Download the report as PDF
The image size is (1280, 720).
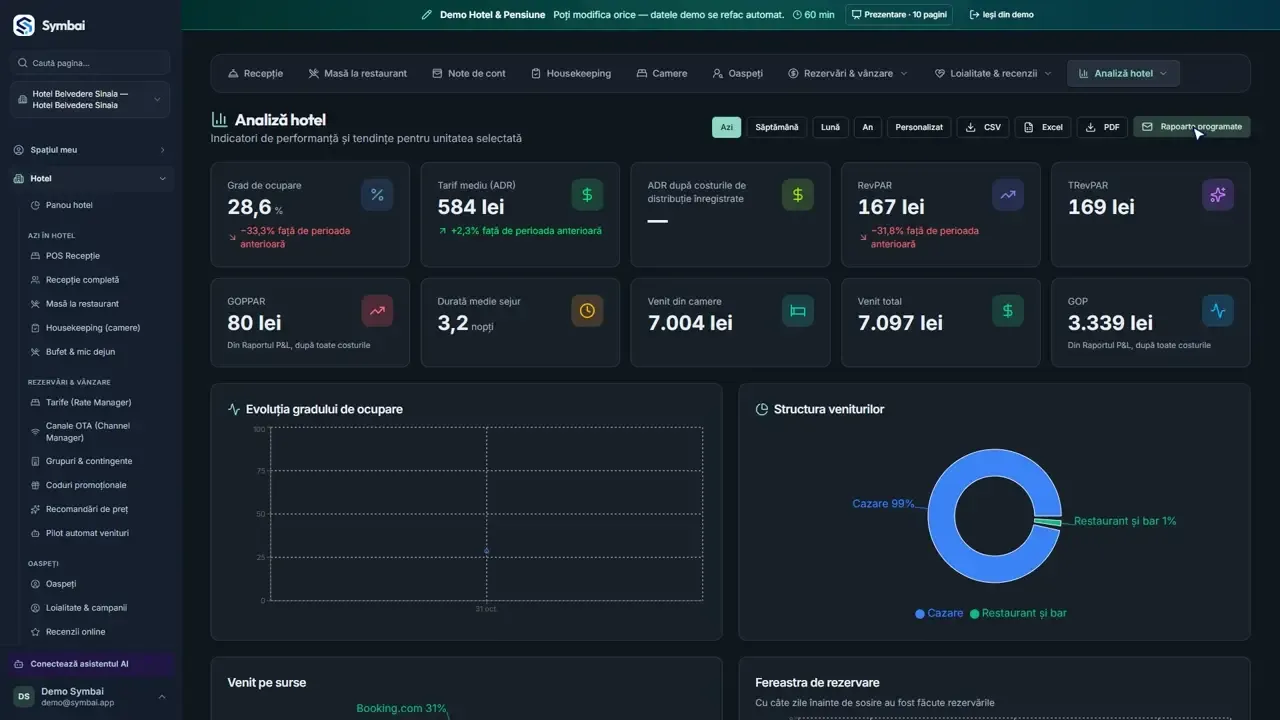tap(1102, 127)
